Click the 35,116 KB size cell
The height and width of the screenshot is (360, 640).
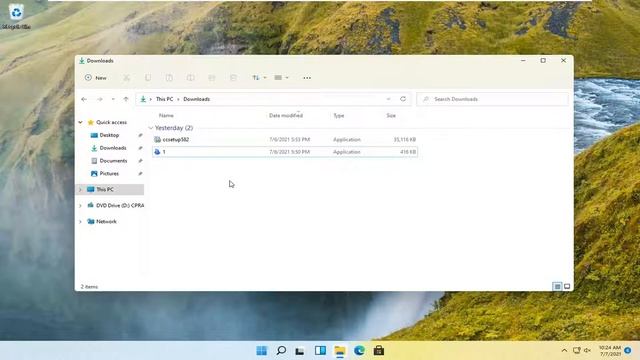tap(404, 140)
